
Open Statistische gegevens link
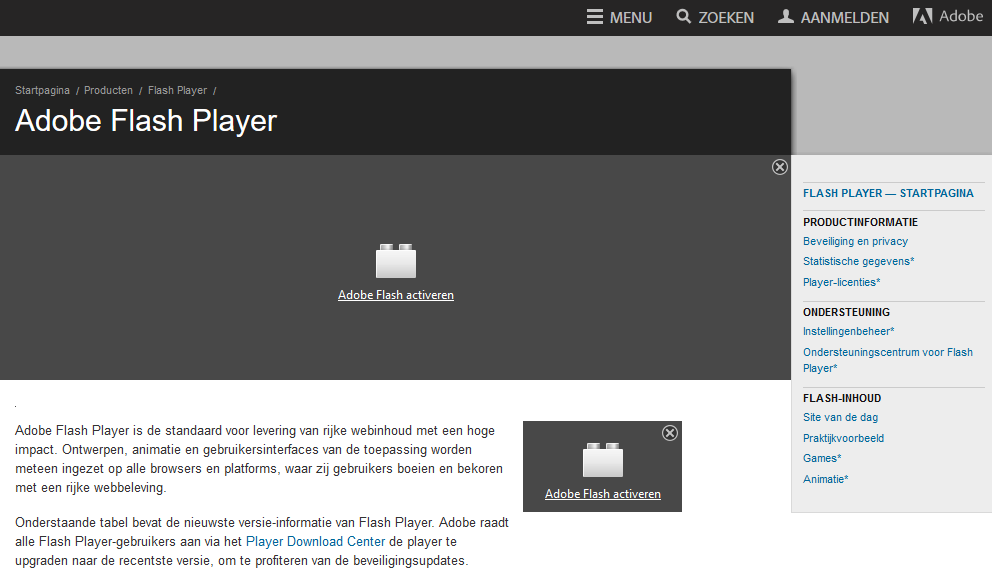click(x=859, y=261)
